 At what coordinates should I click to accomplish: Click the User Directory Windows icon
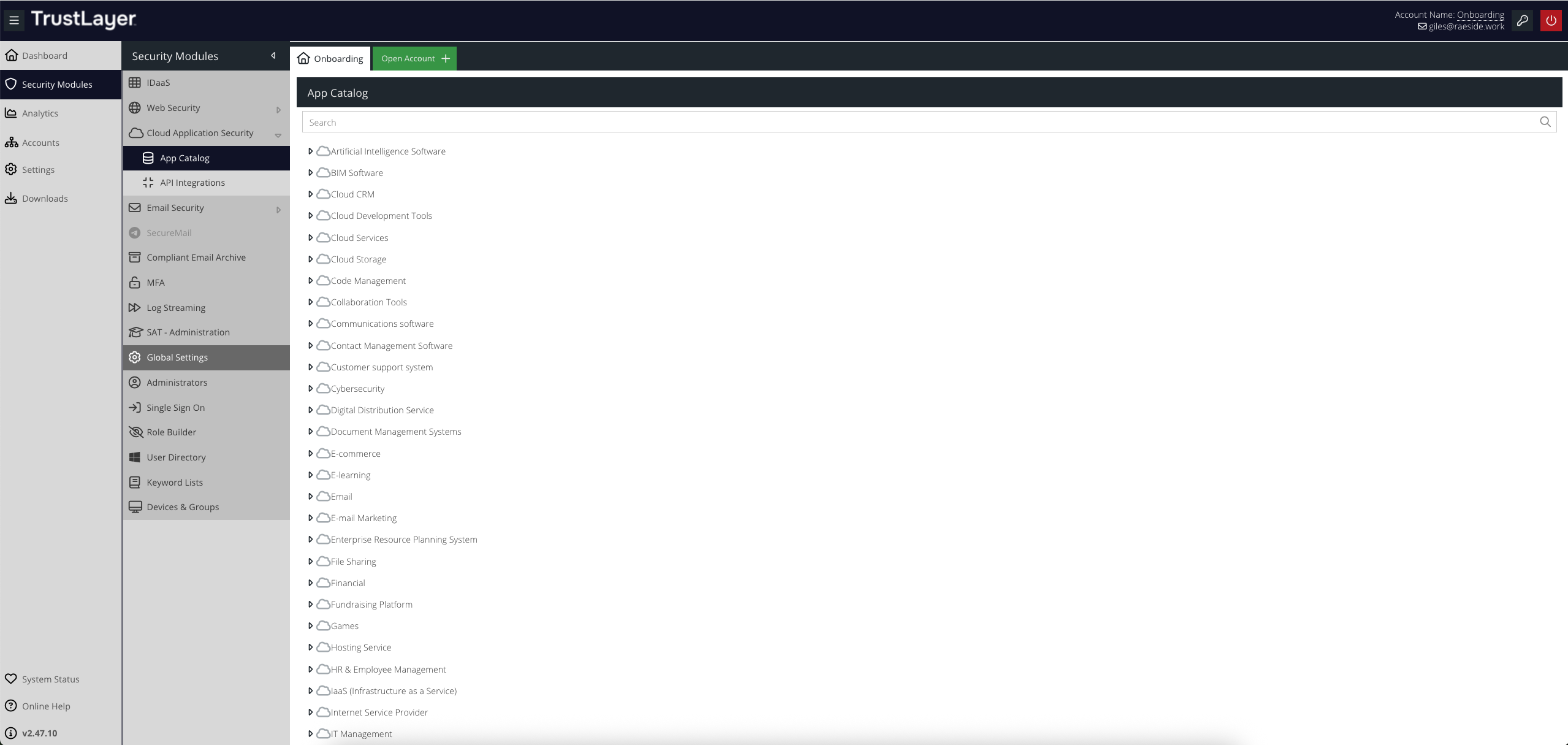pyautogui.click(x=135, y=457)
